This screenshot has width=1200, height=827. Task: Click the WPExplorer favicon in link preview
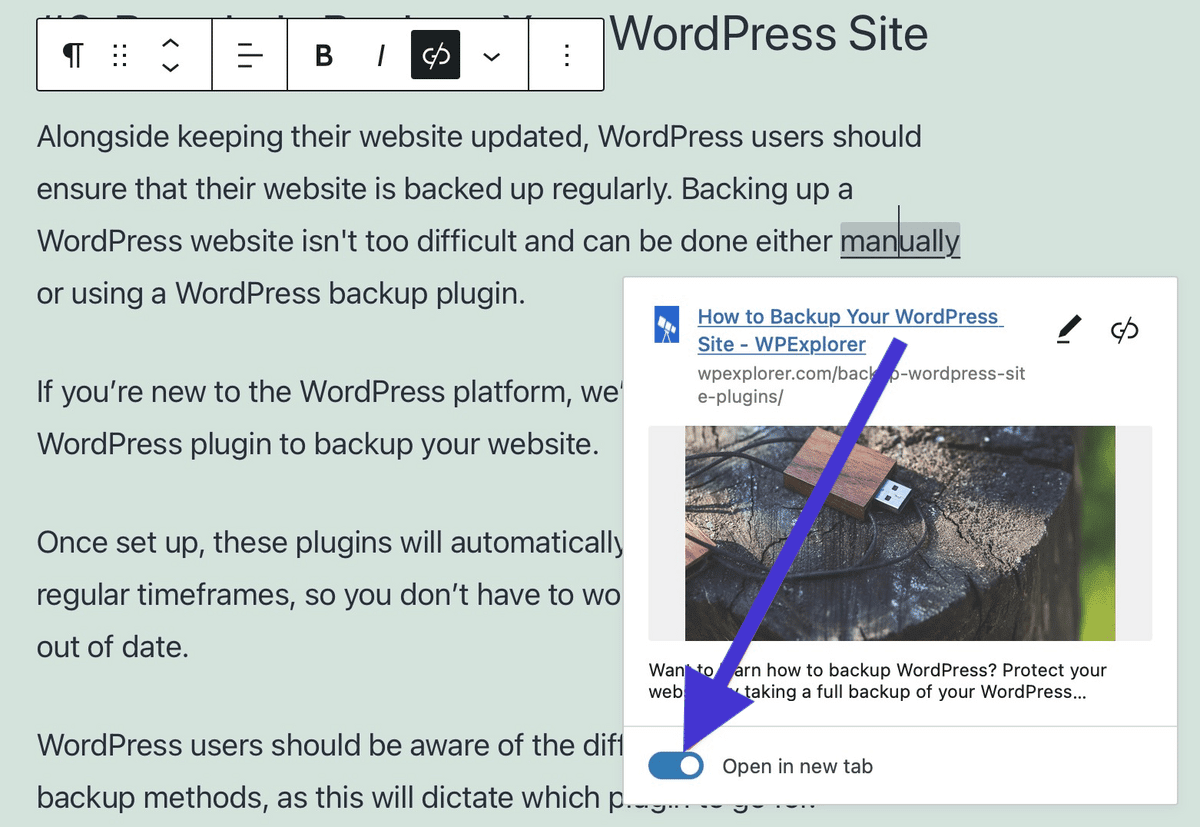coord(667,323)
